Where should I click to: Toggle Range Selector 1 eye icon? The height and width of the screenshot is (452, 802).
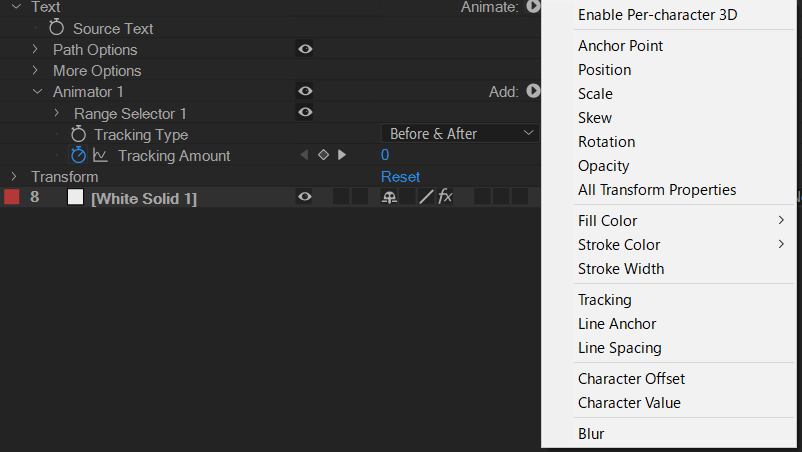(305, 112)
